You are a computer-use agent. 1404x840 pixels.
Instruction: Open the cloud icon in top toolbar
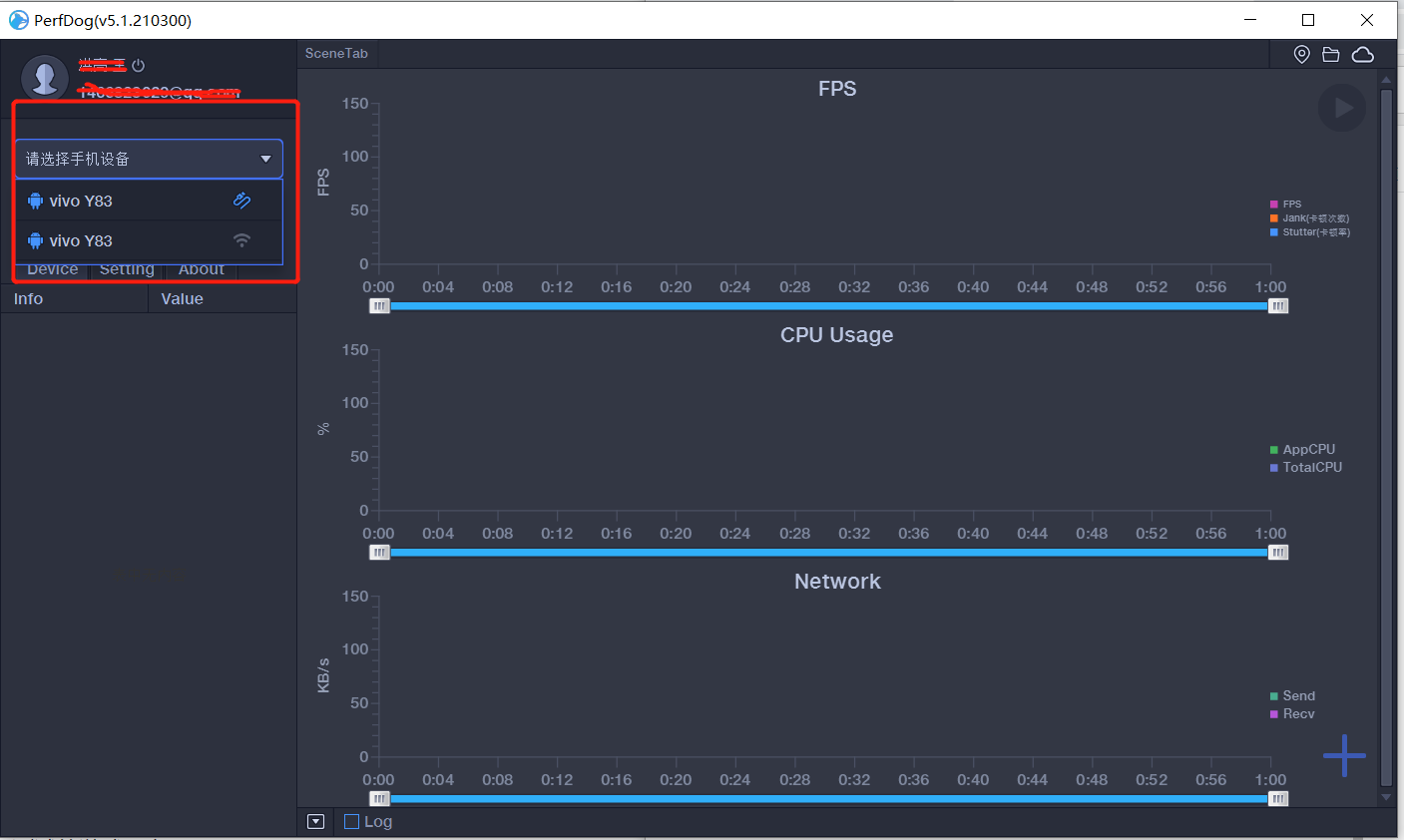[1363, 55]
